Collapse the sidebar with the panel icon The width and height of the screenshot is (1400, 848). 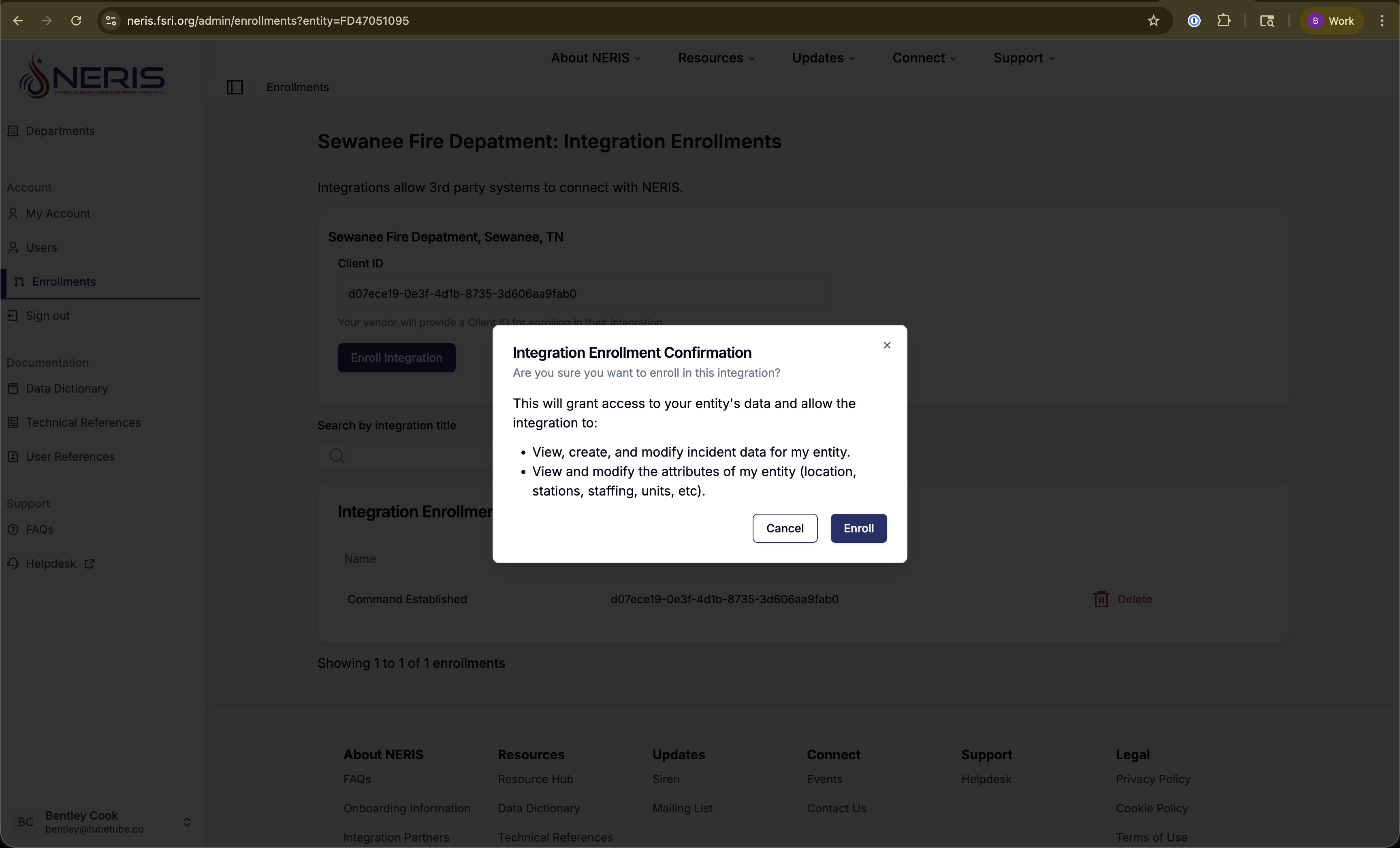235,87
